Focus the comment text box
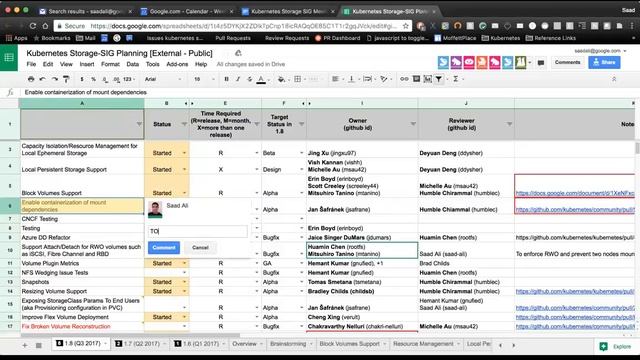 (198, 231)
